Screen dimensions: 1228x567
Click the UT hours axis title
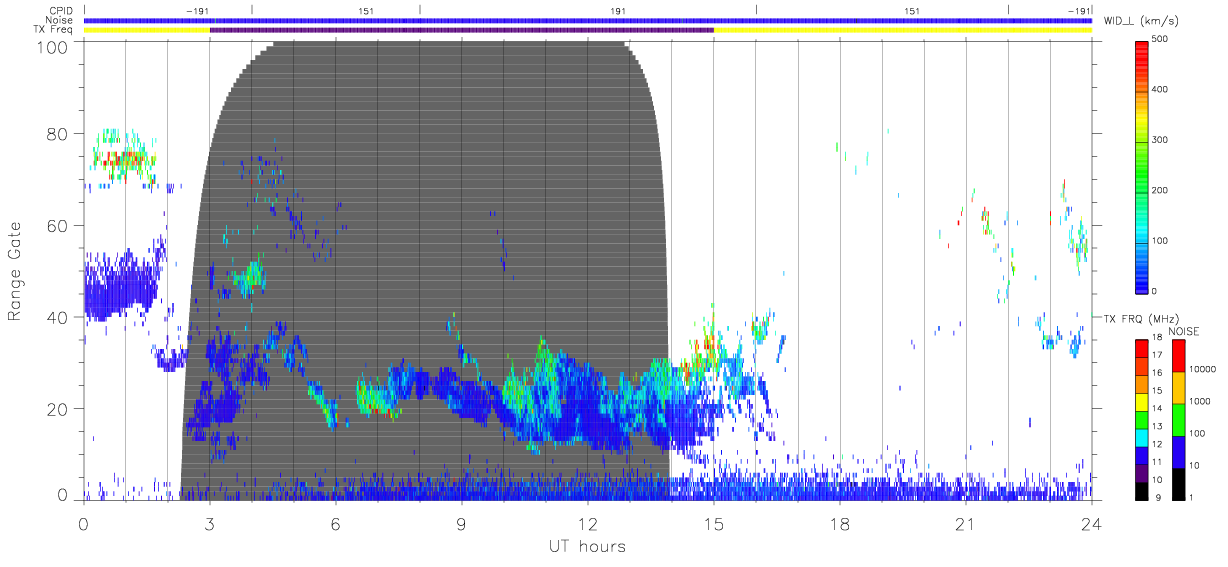[x=586, y=546]
